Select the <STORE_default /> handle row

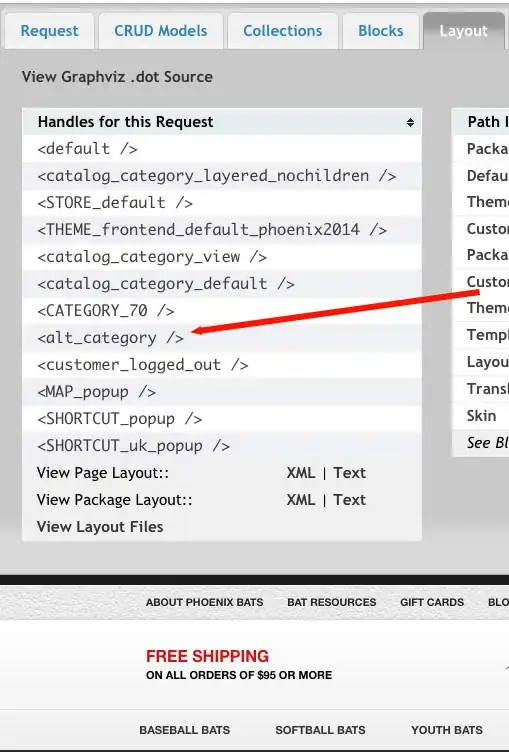click(222, 202)
